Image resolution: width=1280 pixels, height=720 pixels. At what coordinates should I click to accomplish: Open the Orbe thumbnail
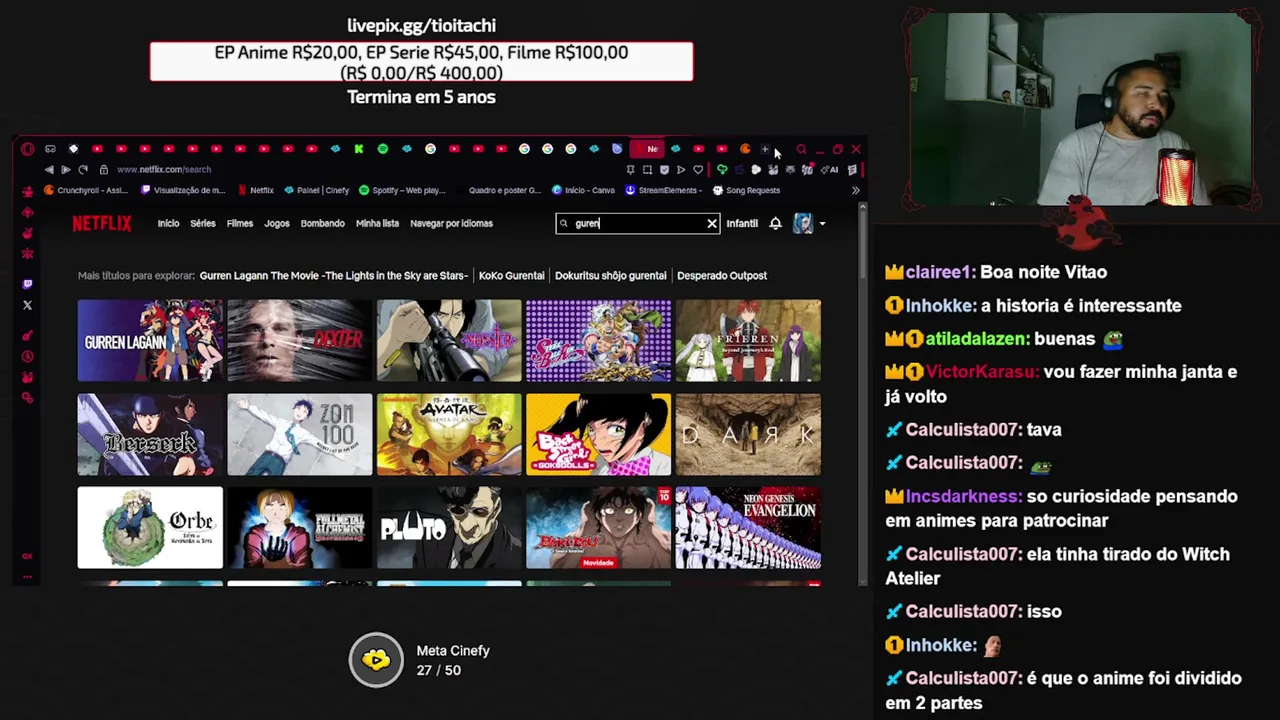[150, 528]
